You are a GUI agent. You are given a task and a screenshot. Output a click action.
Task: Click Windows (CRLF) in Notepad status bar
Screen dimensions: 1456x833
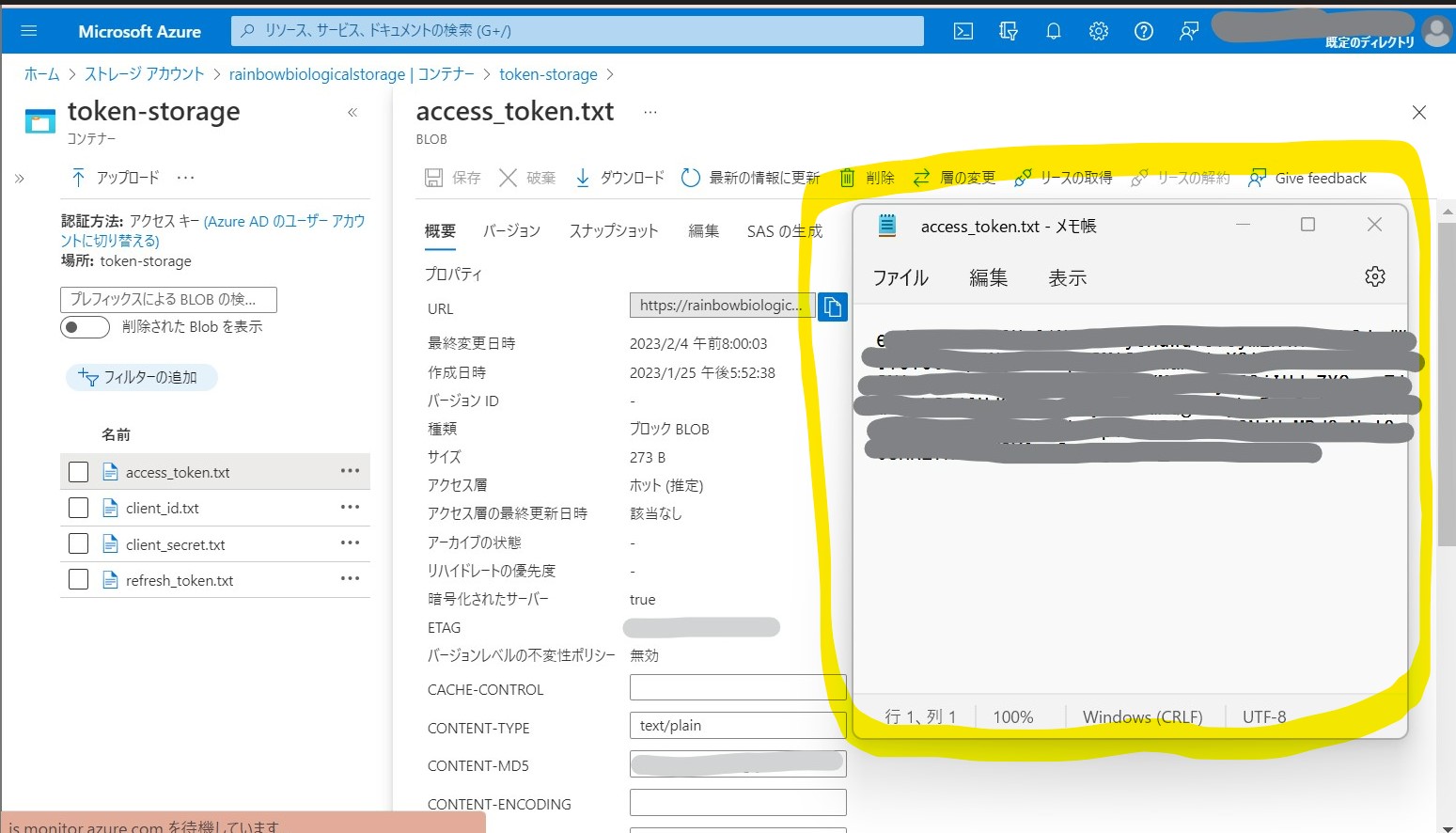[x=1143, y=716]
